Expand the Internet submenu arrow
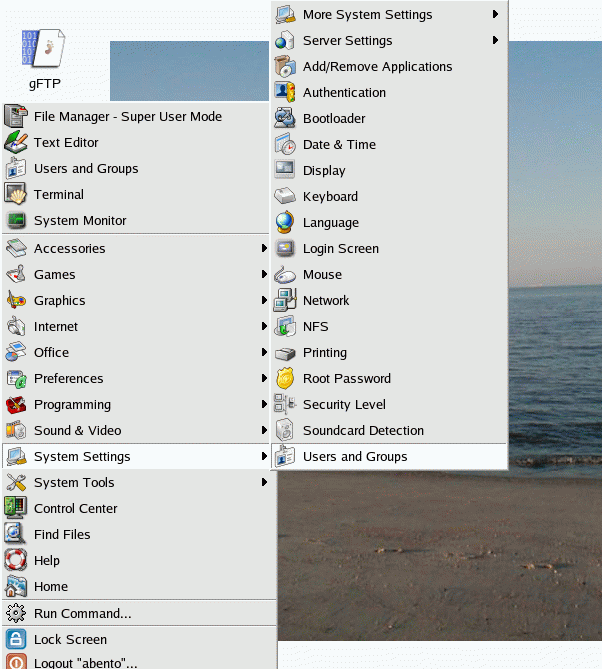602x669 pixels. [x=264, y=326]
